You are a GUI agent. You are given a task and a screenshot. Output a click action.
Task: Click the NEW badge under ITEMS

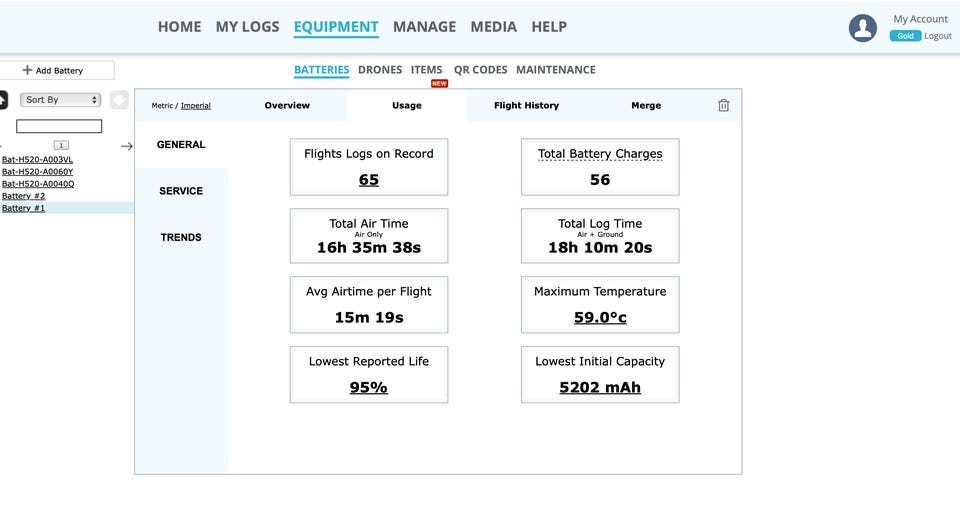(x=439, y=84)
